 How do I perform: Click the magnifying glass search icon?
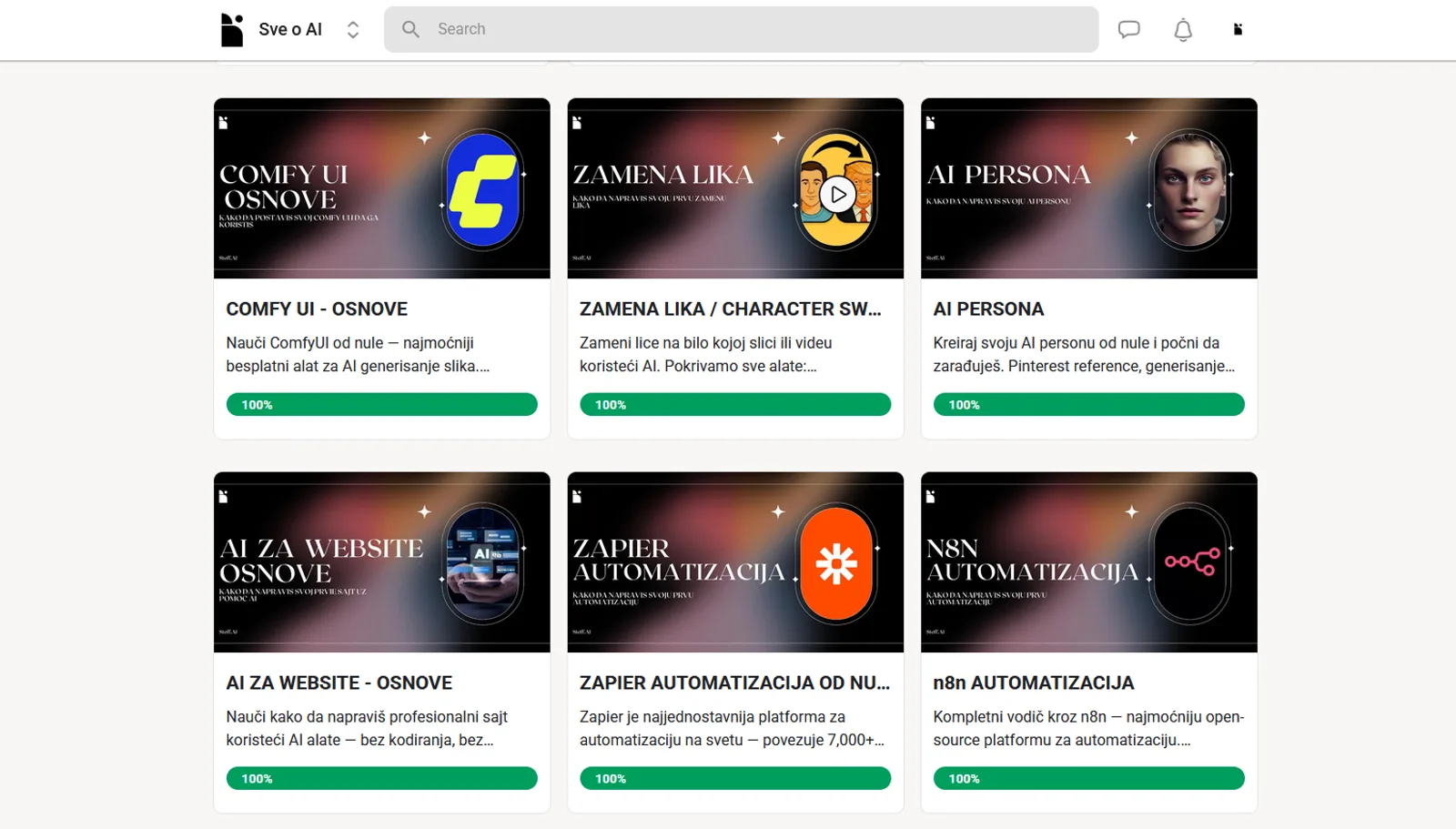(411, 29)
